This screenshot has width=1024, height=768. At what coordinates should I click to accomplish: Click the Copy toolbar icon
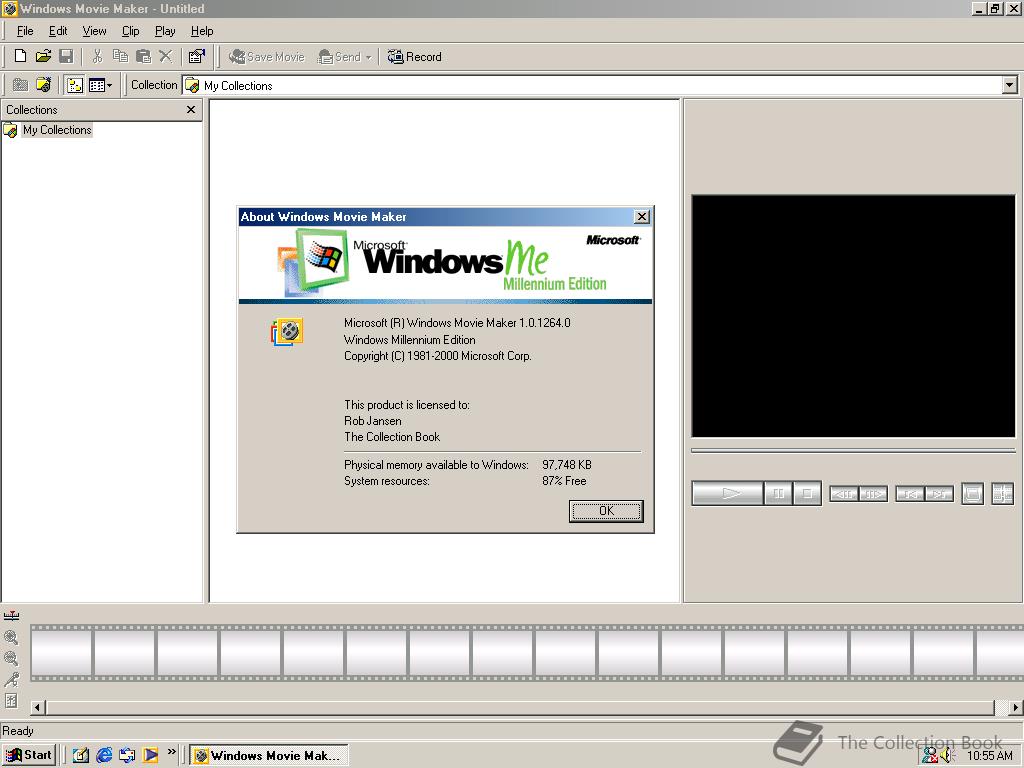click(x=120, y=56)
